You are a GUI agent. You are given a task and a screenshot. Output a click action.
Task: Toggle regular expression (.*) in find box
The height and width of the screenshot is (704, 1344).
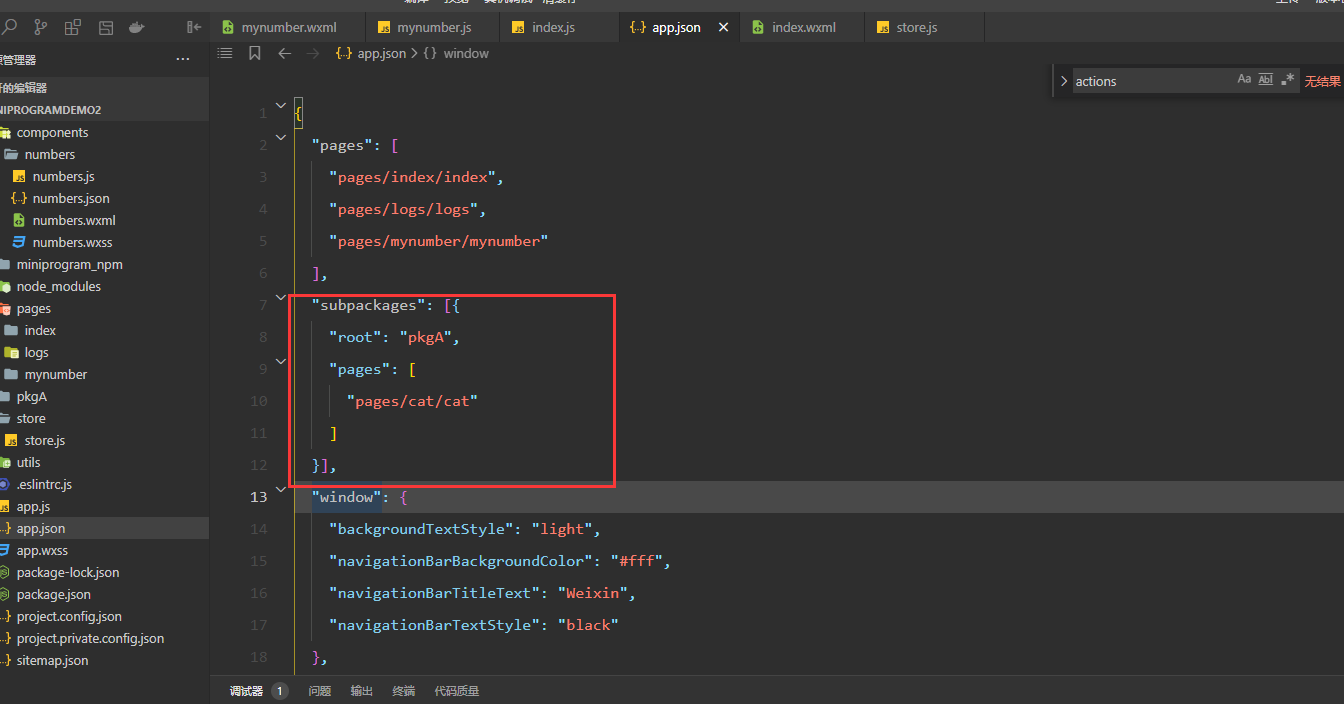point(1288,80)
